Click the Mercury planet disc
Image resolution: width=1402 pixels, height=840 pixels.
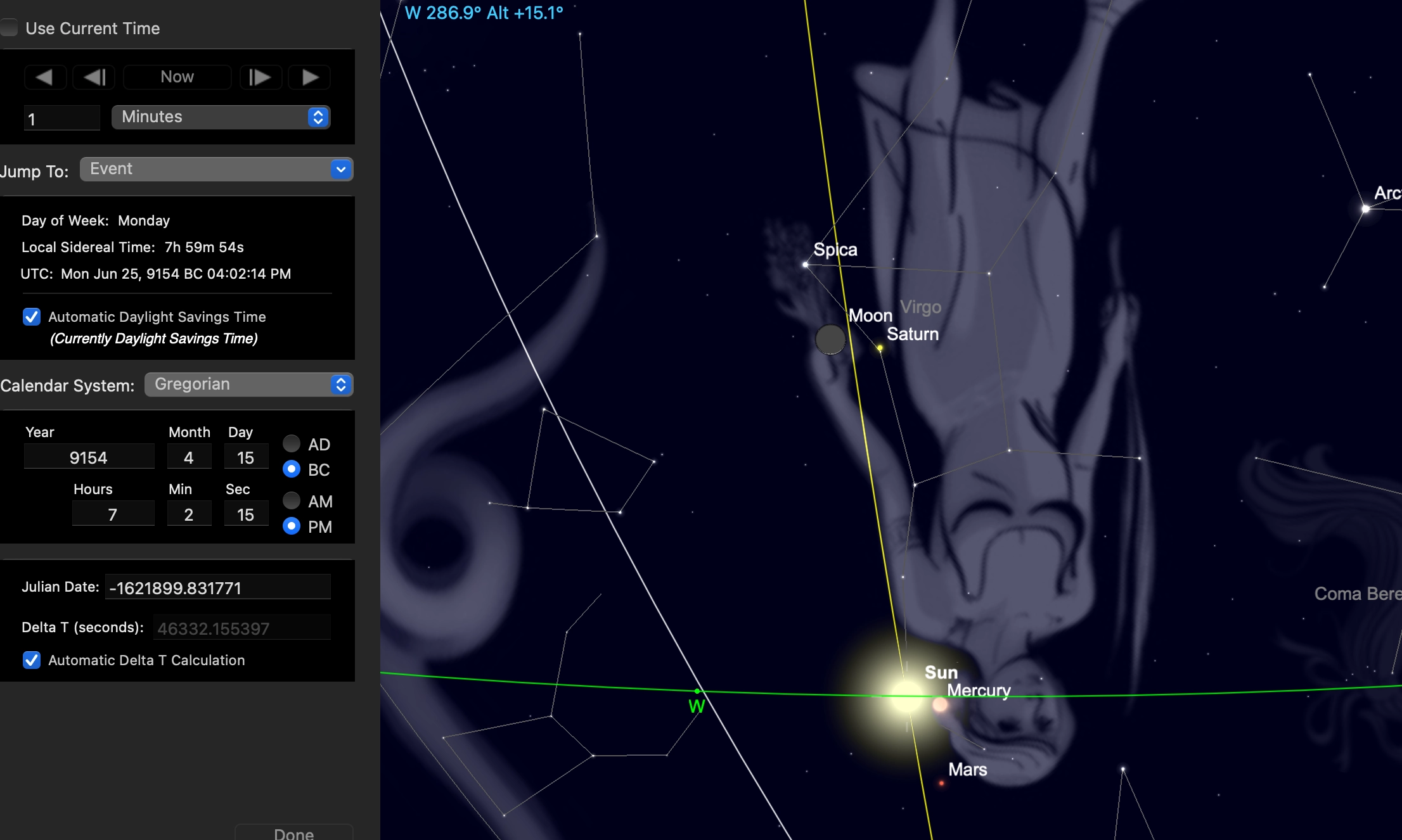point(940,704)
